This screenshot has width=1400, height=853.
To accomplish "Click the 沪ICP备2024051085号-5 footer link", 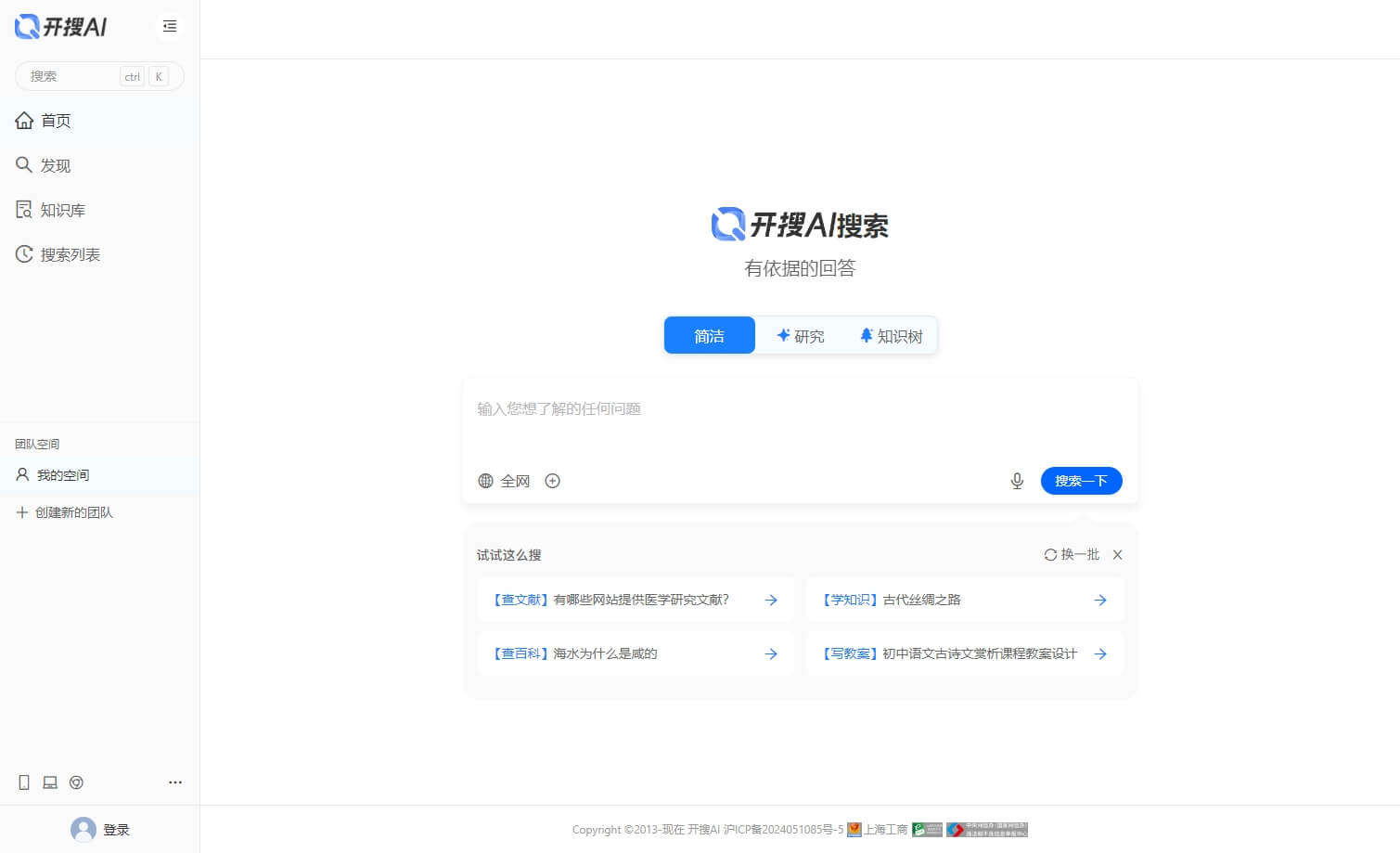I will pos(784,830).
